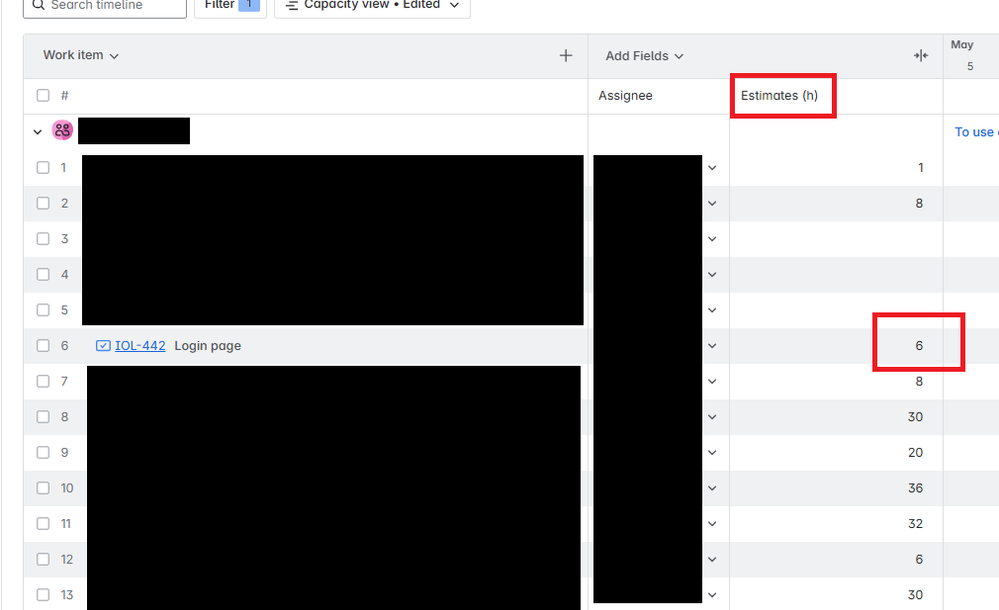Click the task type icon for IOL-442

click(103, 345)
